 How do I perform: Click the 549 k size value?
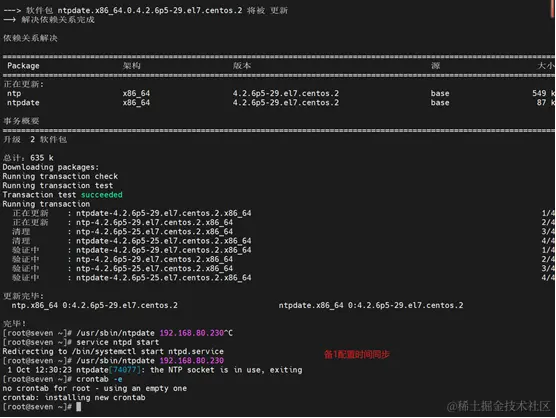(x=543, y=93)
